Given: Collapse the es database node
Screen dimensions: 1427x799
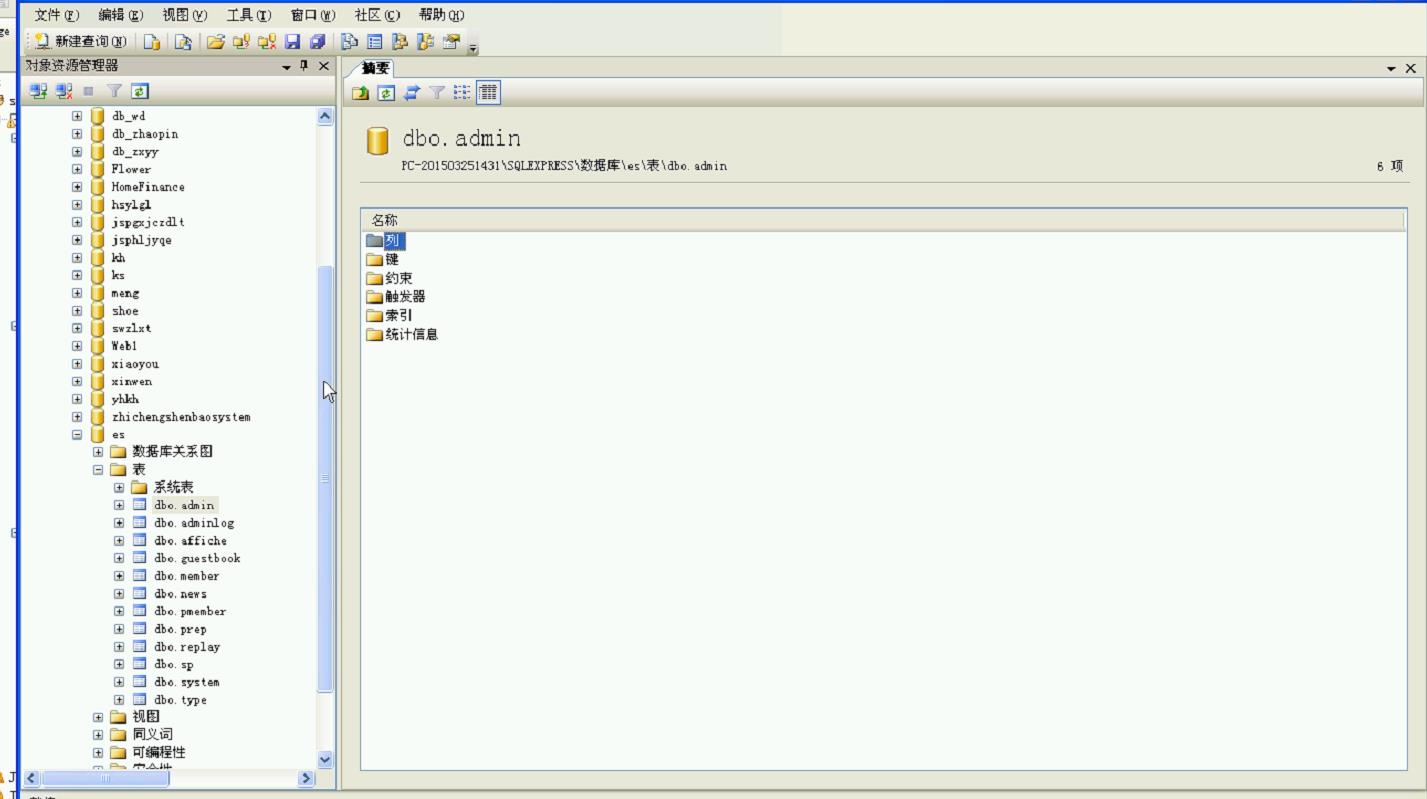Looking at the screenshot, I should click(77, 435).
